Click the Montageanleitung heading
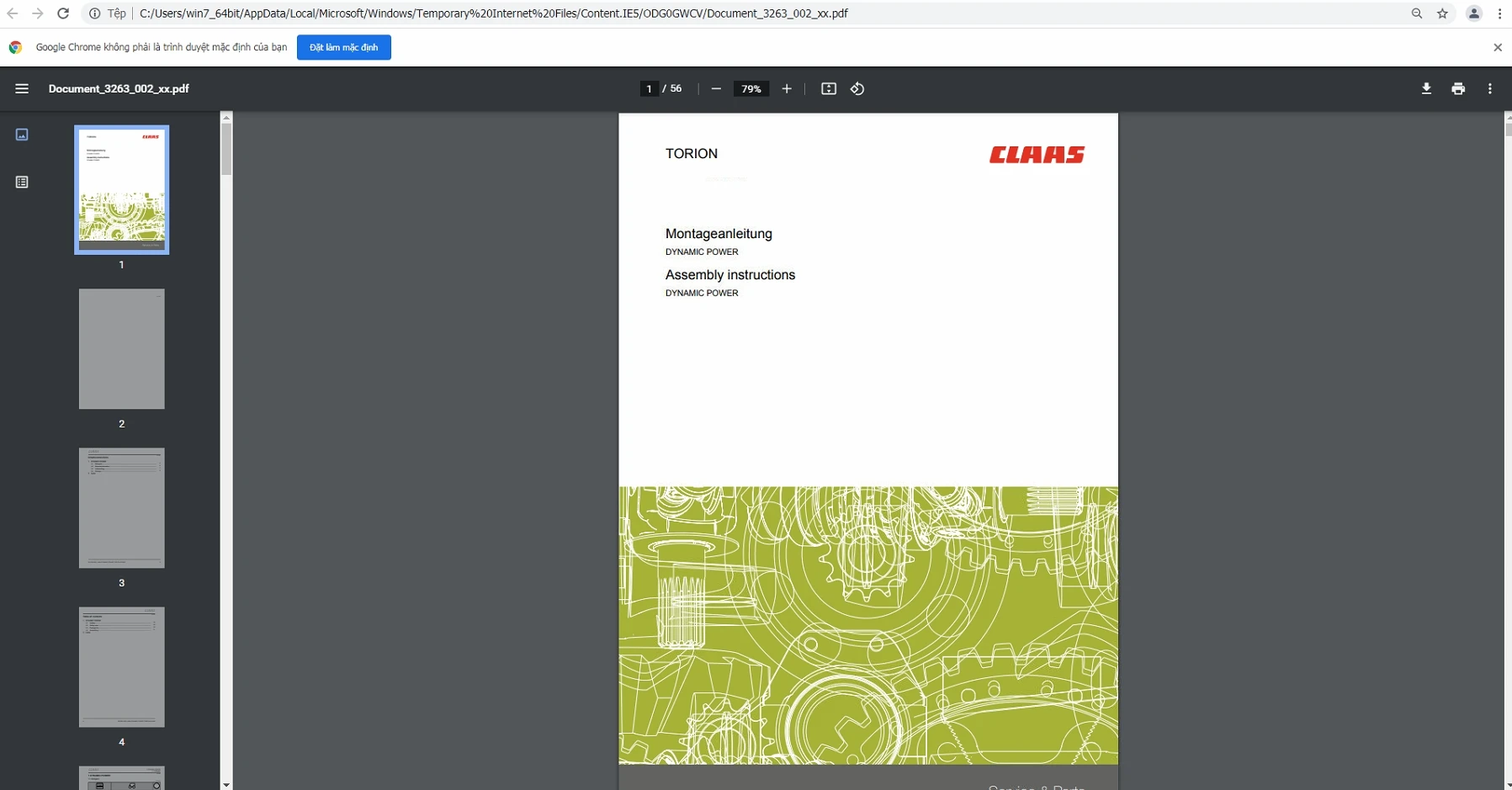Image resolution: width=1512 pixels, height=790 pixels. click(x=719, y=234)
